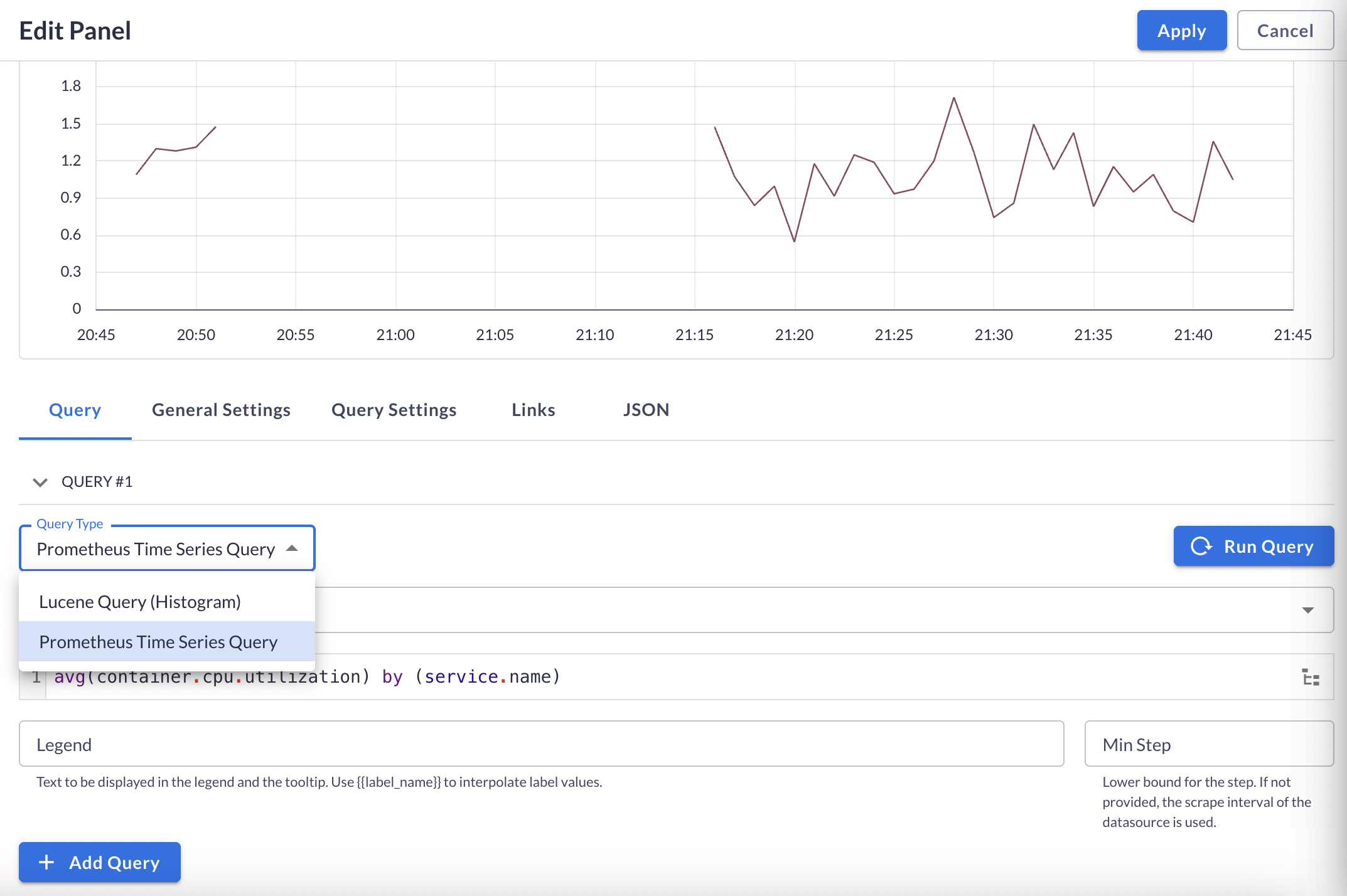Switch to the Query Settings tab
The width and height of the screenshot is (1347, 896).
(394, 410)
